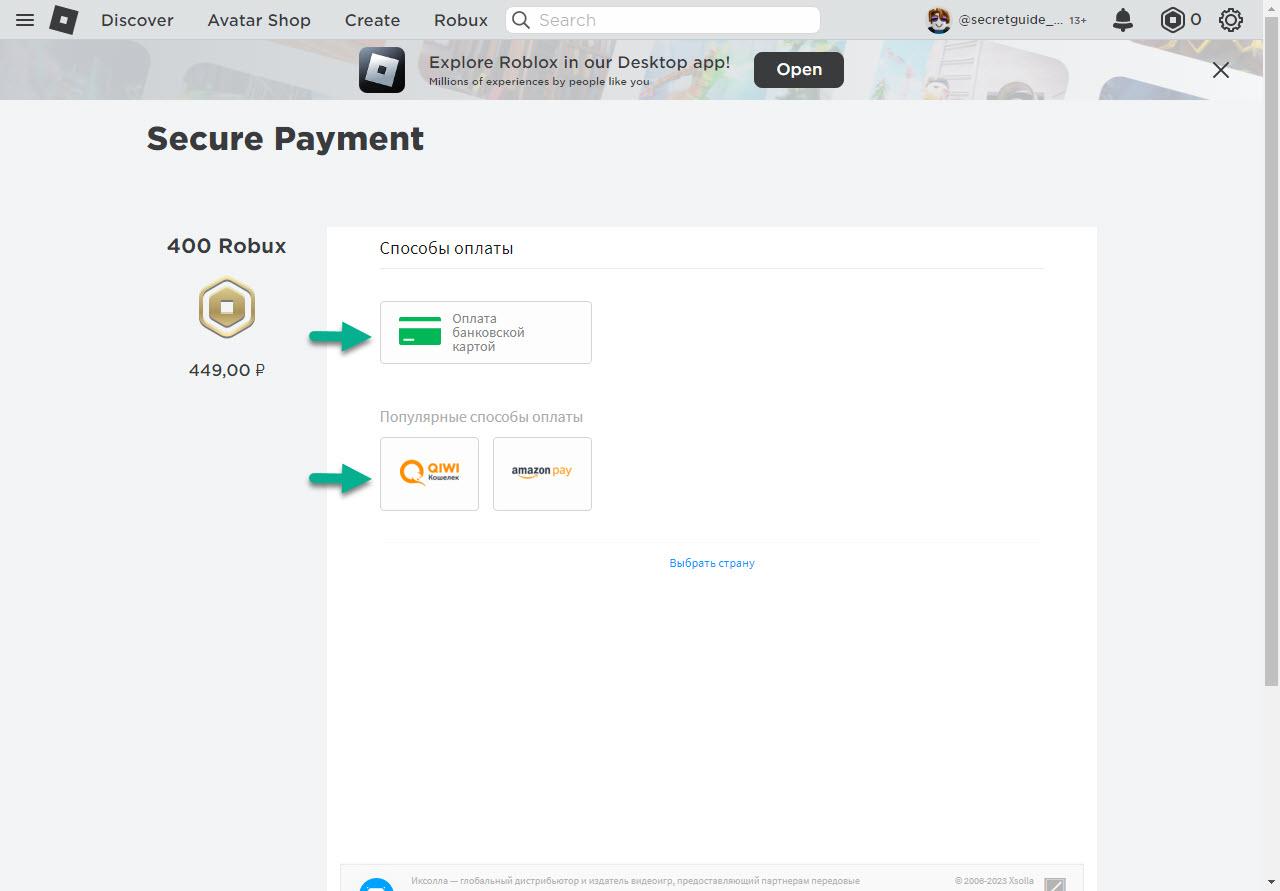The width and height of the screenshot is (1280, 891).
Task: Click the Robux balance icon
Action: pyautogui.click(x=1172, y=20)
